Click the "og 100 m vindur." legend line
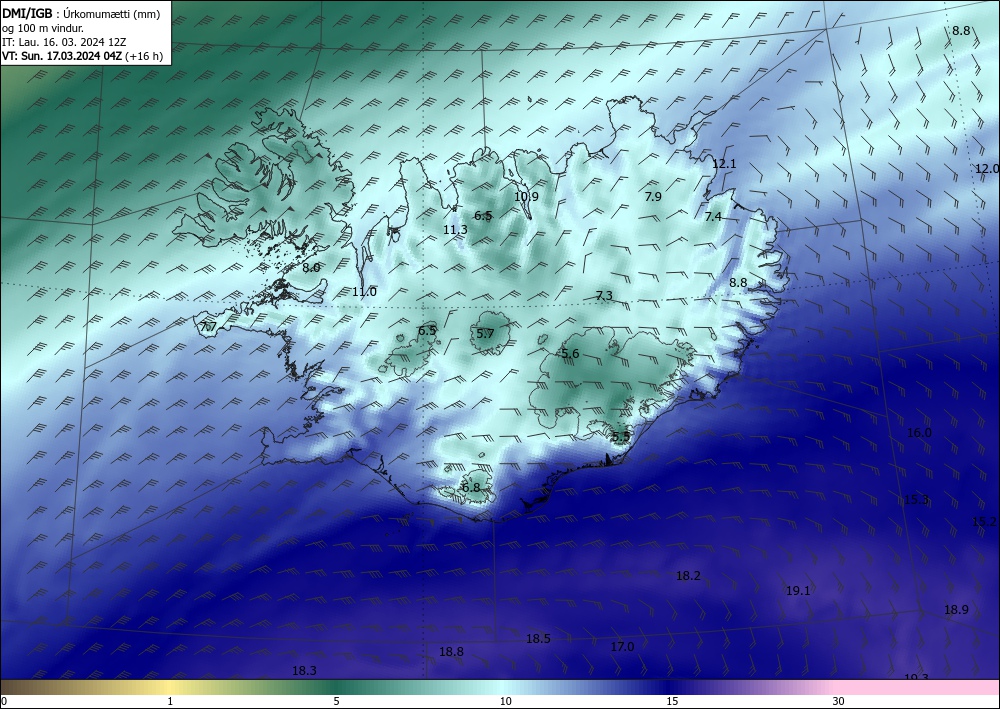This screenshot has height=709, width=1000. click(x=43, y=28)
